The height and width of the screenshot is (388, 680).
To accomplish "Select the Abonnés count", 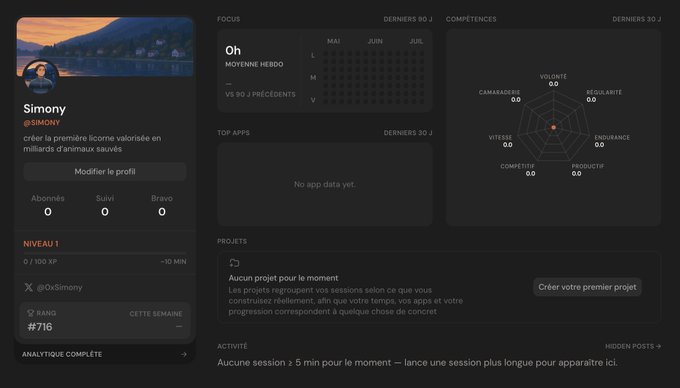I will click(48, 212).
